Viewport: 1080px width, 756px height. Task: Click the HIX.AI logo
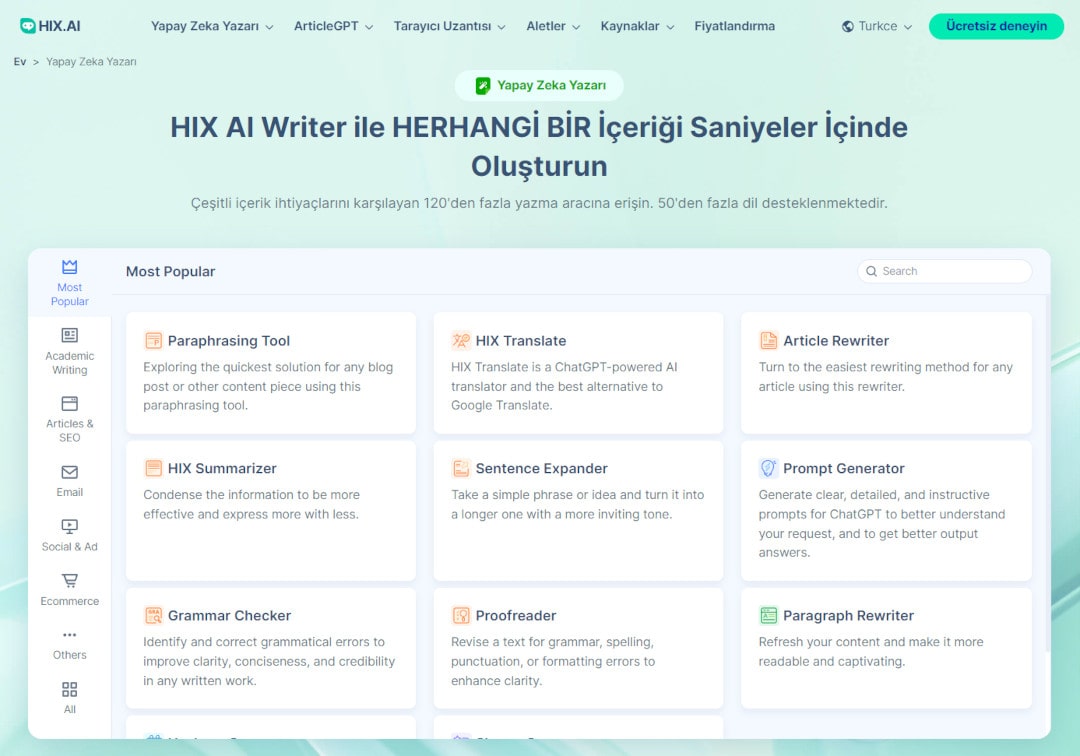click(50, 26)
